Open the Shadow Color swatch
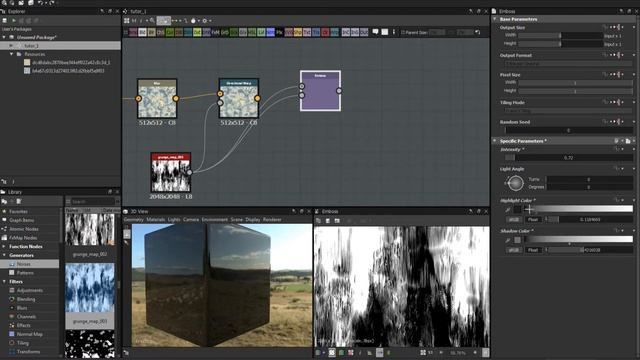Screen dimensions: 640x360 [x=517, y=240]
